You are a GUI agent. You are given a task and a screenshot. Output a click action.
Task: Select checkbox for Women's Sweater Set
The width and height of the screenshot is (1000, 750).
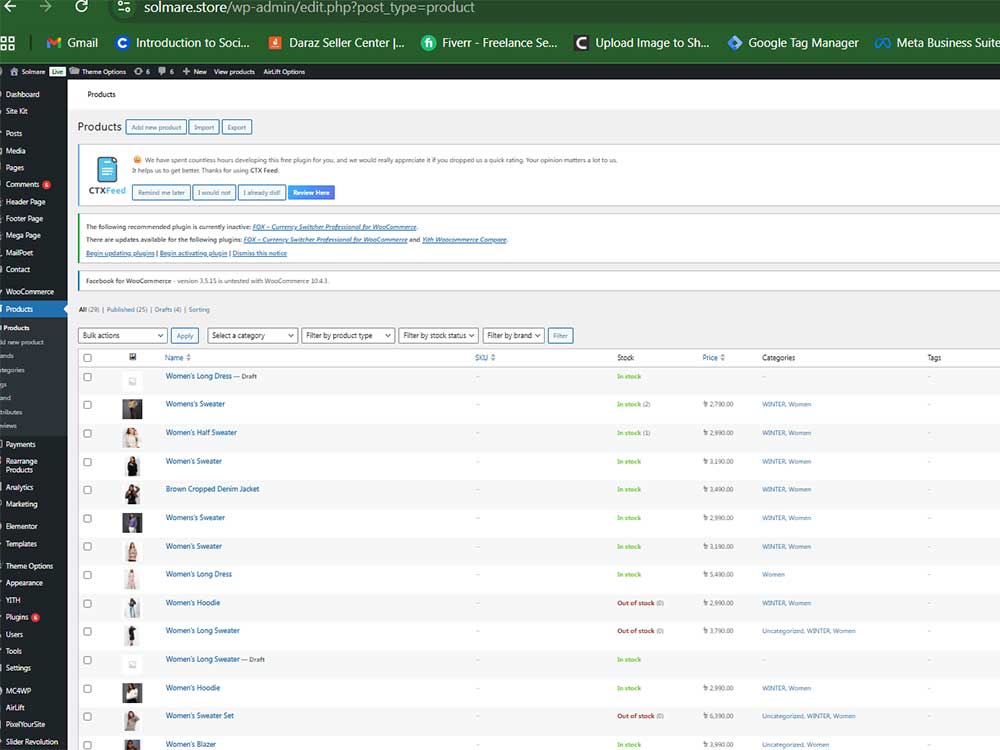click(x=87, y=717)
